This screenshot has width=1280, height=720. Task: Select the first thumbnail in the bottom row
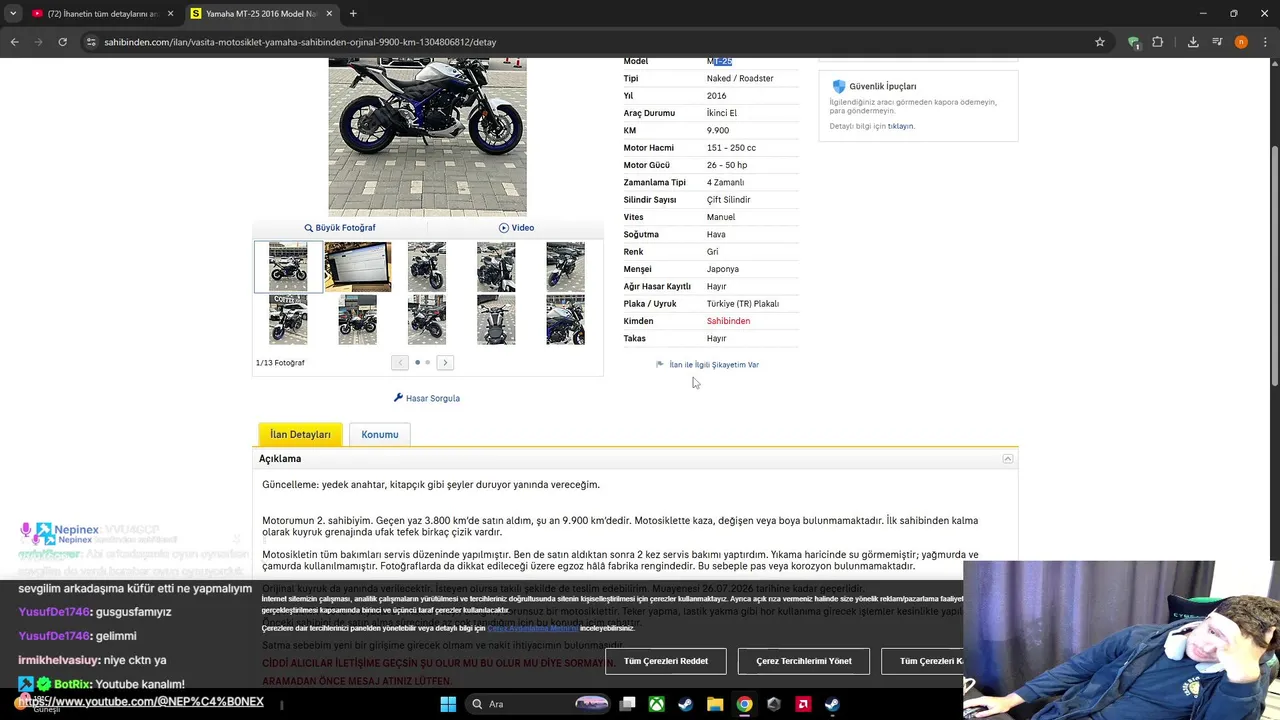point(288,319)
